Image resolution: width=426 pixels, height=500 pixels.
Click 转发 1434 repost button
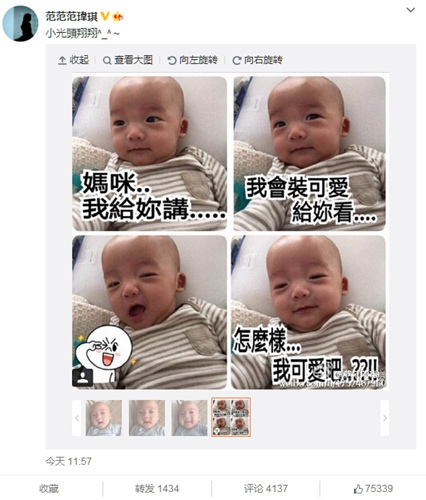pos(157,489)
